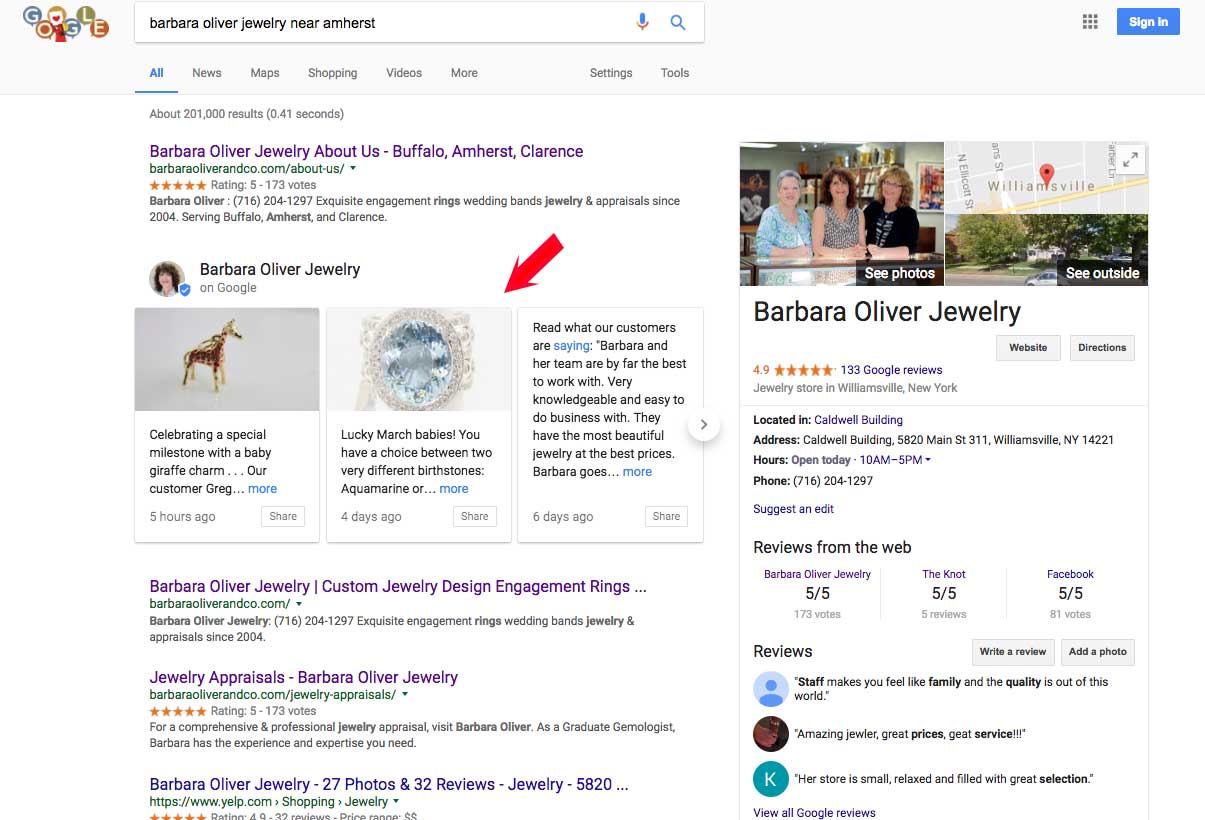Click Write a review button
Viewport: 1205px width, 820px height.
point(1012,652)
